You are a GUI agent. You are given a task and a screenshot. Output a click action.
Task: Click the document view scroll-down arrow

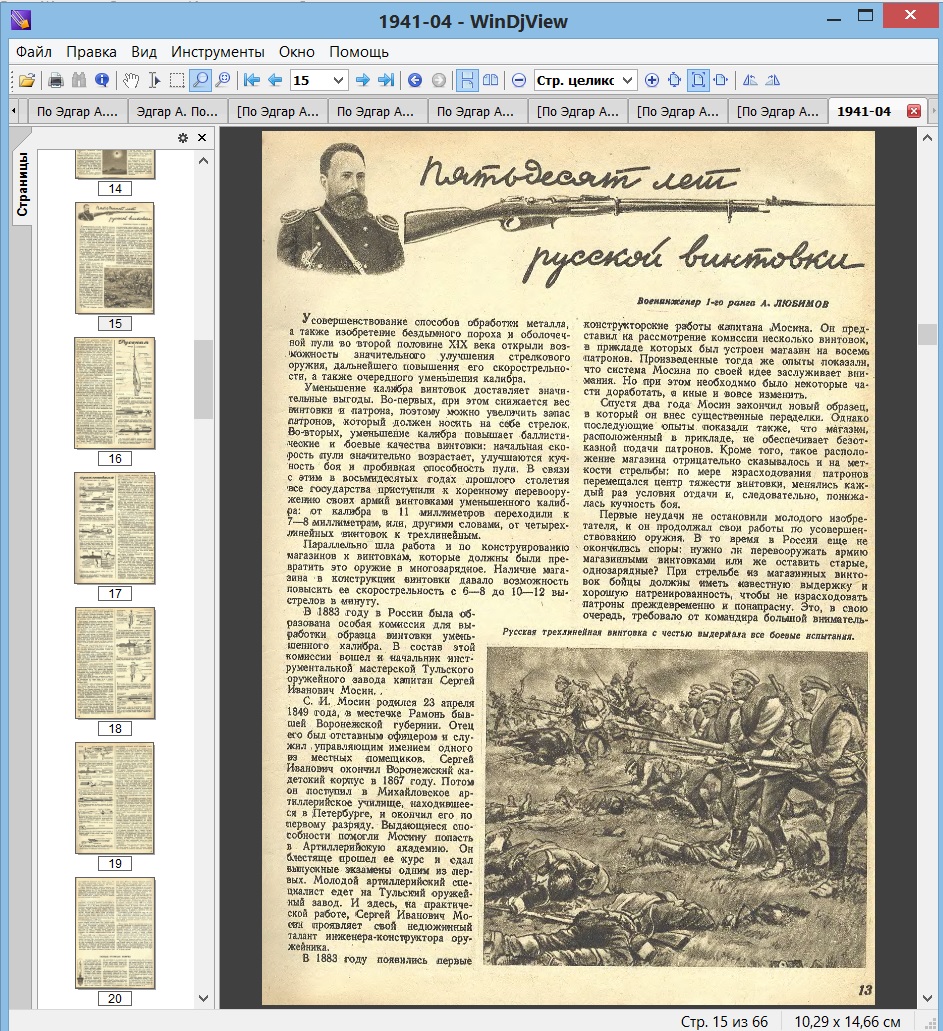pyautogui.click(x=927, y=998)
